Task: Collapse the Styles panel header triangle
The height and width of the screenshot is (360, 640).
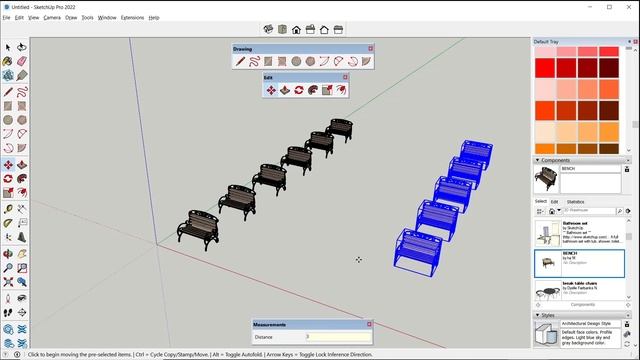Action: (x=537, y=315)
